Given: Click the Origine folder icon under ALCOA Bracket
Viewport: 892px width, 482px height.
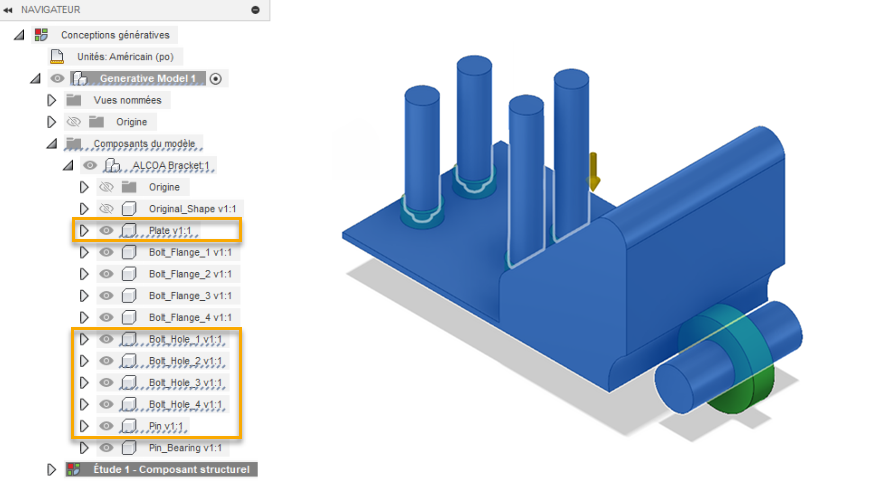Looking at the screenshot, I should pyautogui.click(x=129, y=187).
